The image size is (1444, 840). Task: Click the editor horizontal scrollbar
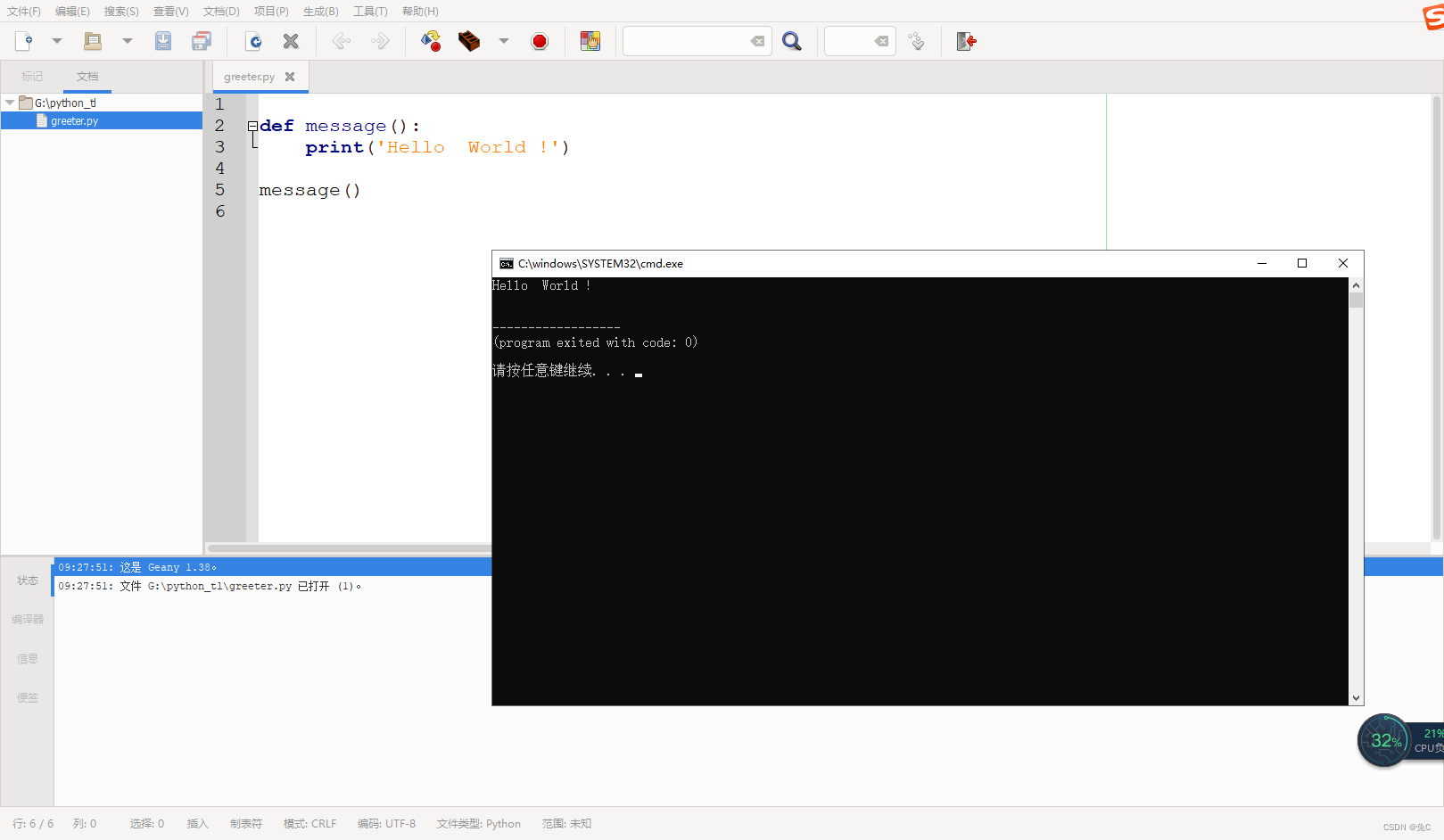pyautogui.click(x=350, y=548)
